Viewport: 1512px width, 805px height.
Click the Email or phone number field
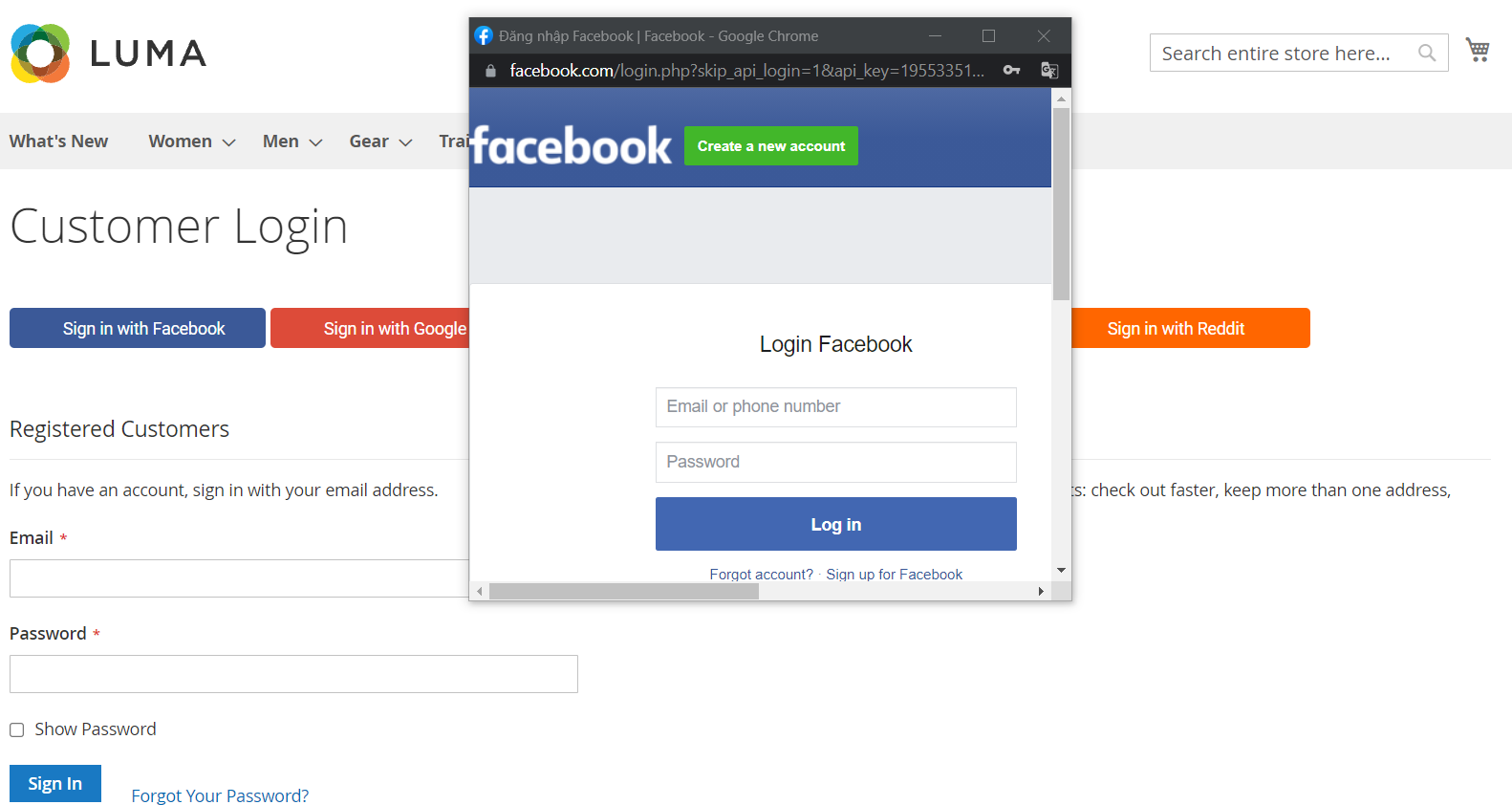point(836,407)
